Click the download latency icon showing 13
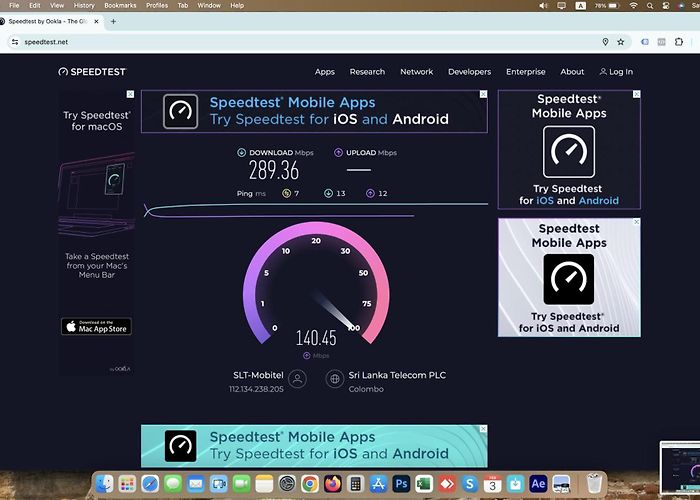The height and width of the screenshot is (500, 700). tap(328, 193)
